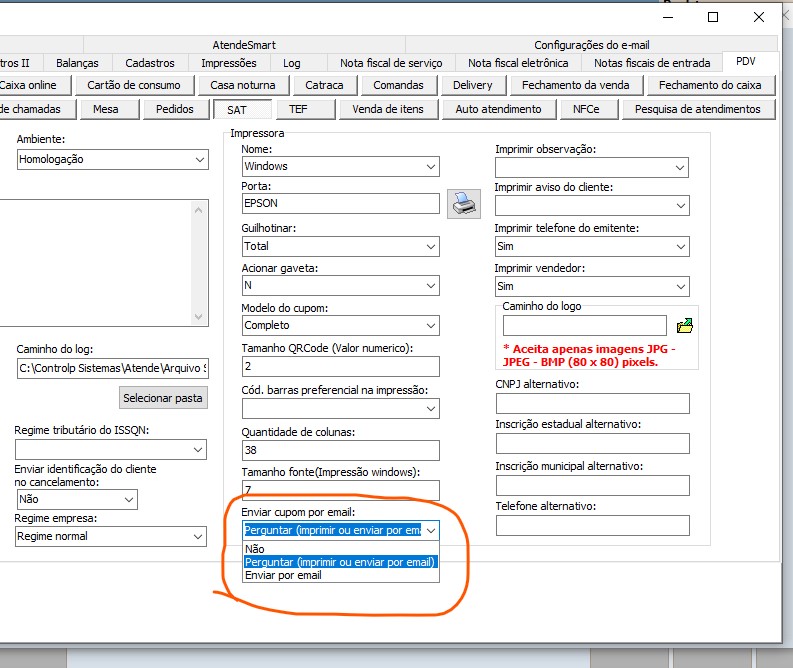
Task: Collapse the Enviar cupom por email combo box
Action: [431, 530]
